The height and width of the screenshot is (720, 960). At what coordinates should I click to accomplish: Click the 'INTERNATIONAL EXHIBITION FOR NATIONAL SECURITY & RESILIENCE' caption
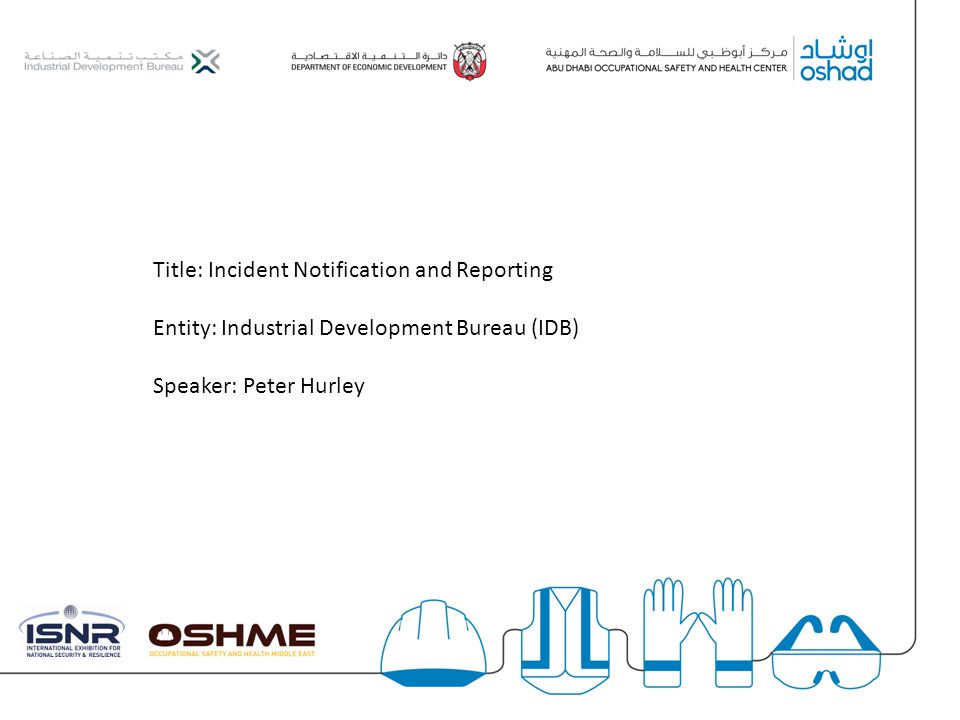(73, 651)
